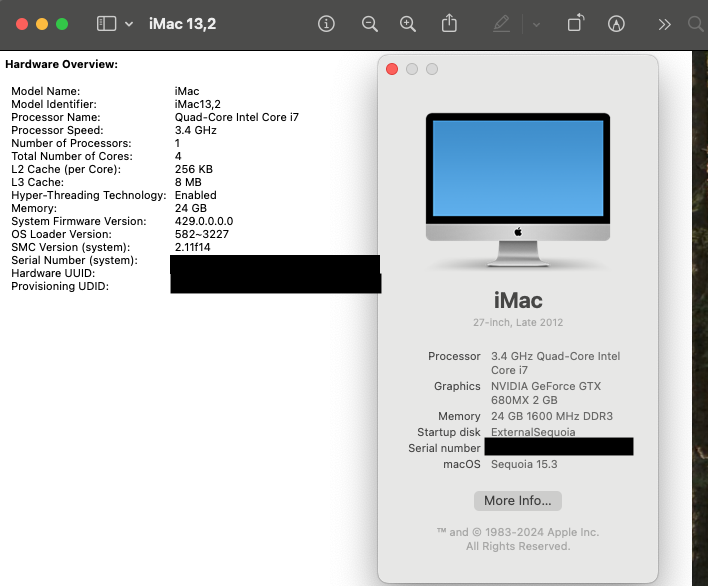Image resolution: width=708 pixels, height=586 pixels.
Task: Click the Model Identifier value iMac13,2
Action: click(197, 104)
